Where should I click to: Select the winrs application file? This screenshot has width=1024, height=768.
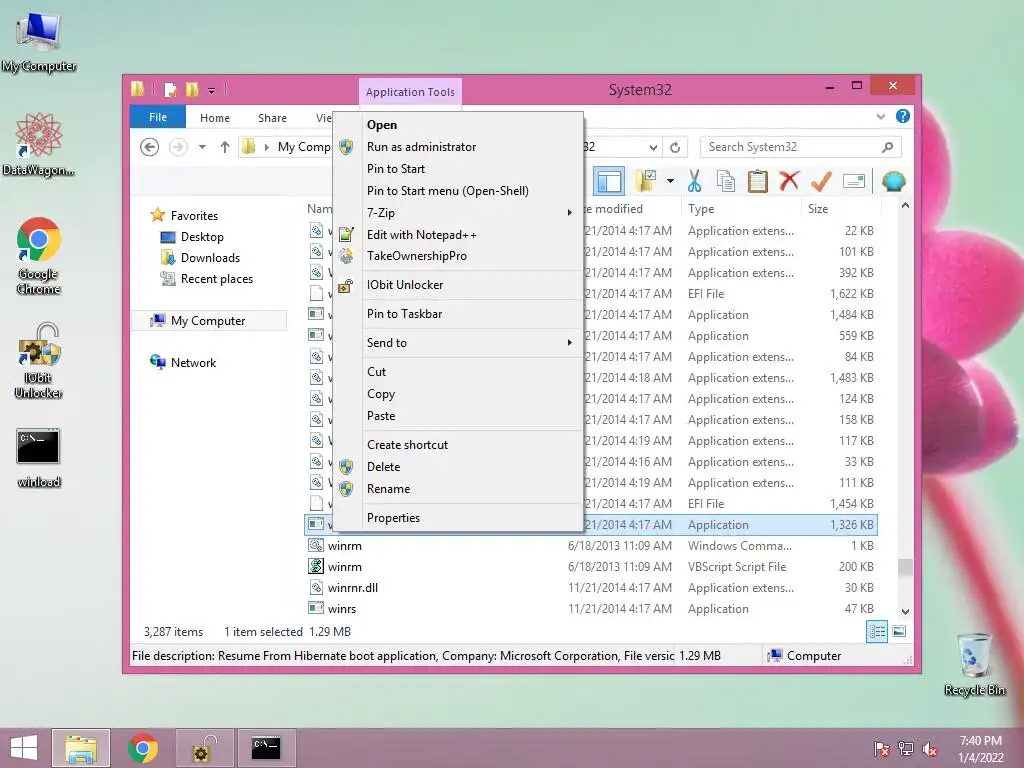click(x=591, y=609)
